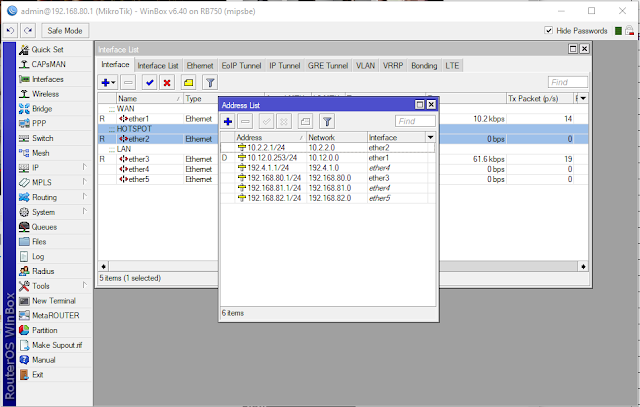640x407 pixels.
Task: Click Find field in Interface List
Action: tap(568, 82)
